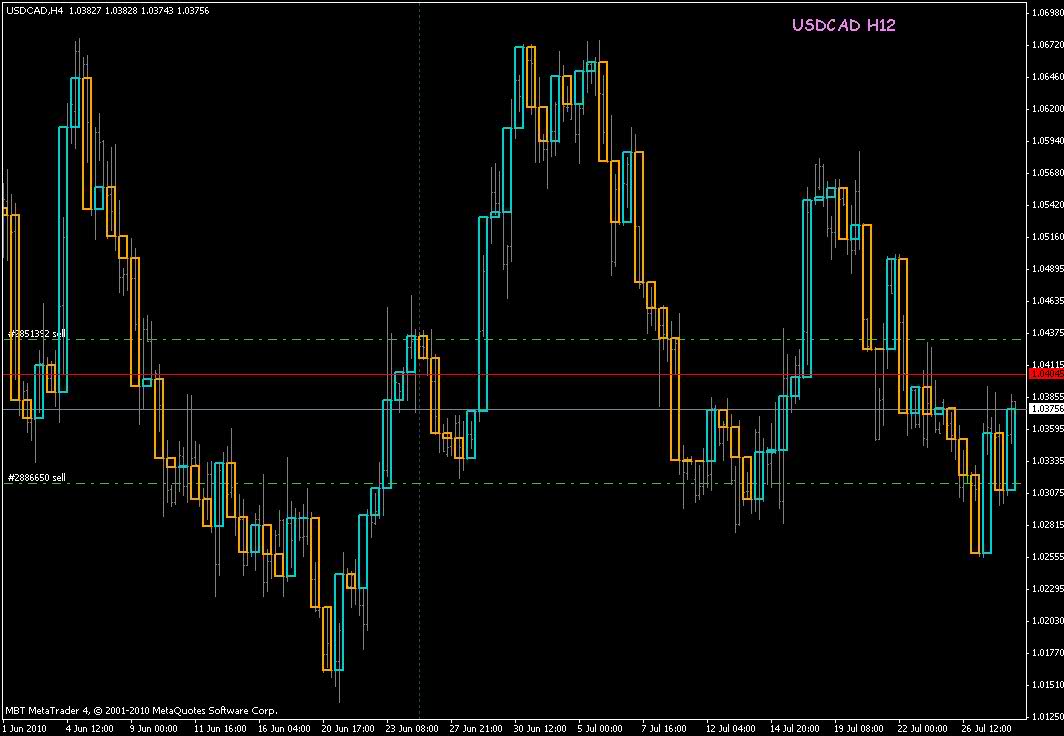Click the "20 Jun 17:00" time label

348,729
